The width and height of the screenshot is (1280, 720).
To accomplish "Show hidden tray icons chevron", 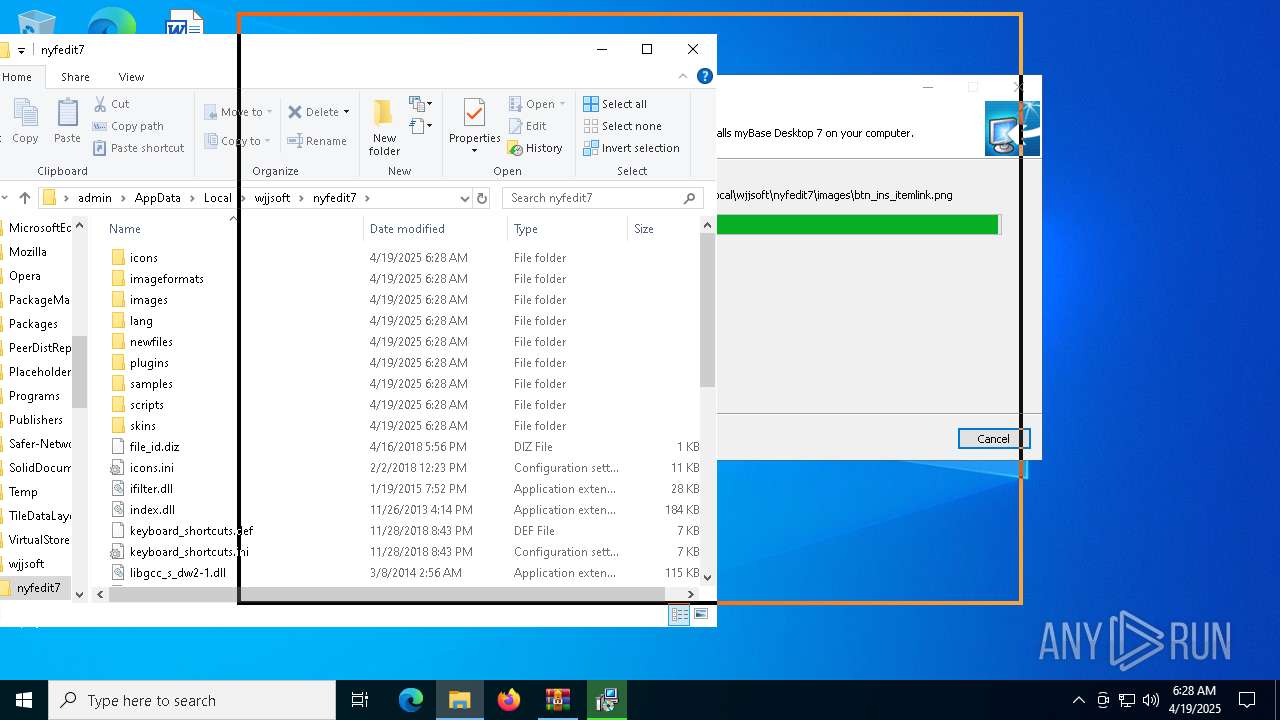I will 1078,700.
